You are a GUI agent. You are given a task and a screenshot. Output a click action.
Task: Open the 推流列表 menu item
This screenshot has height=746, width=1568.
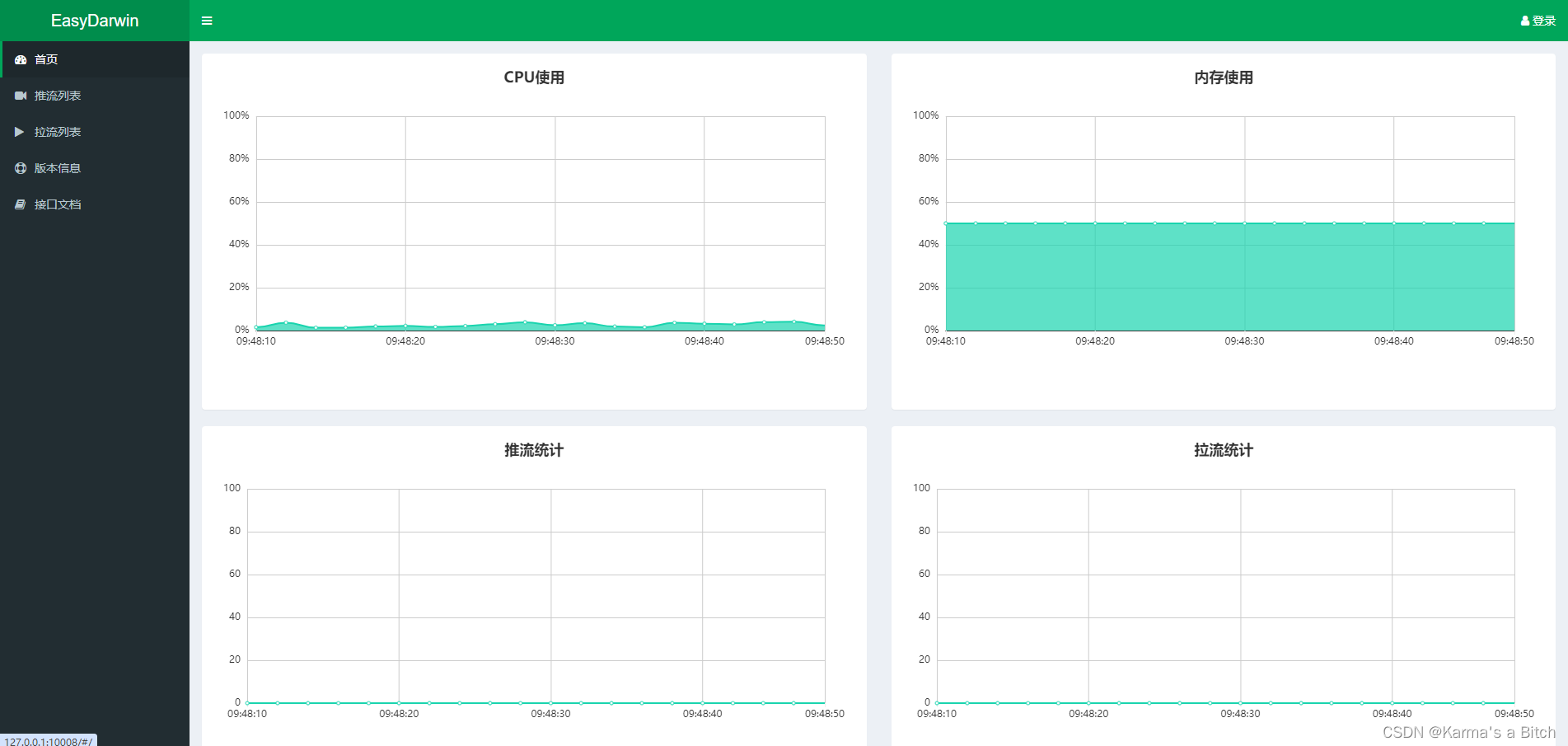point(95,96)
